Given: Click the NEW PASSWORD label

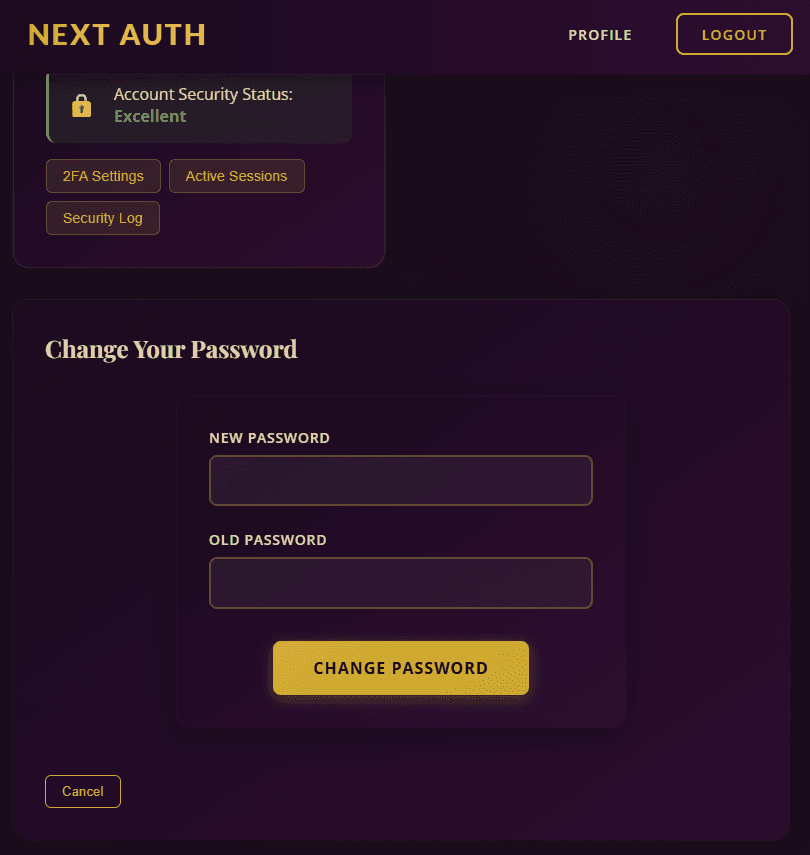Looking at the screenshot, I should pyautogui.click(x=269, y=438).
